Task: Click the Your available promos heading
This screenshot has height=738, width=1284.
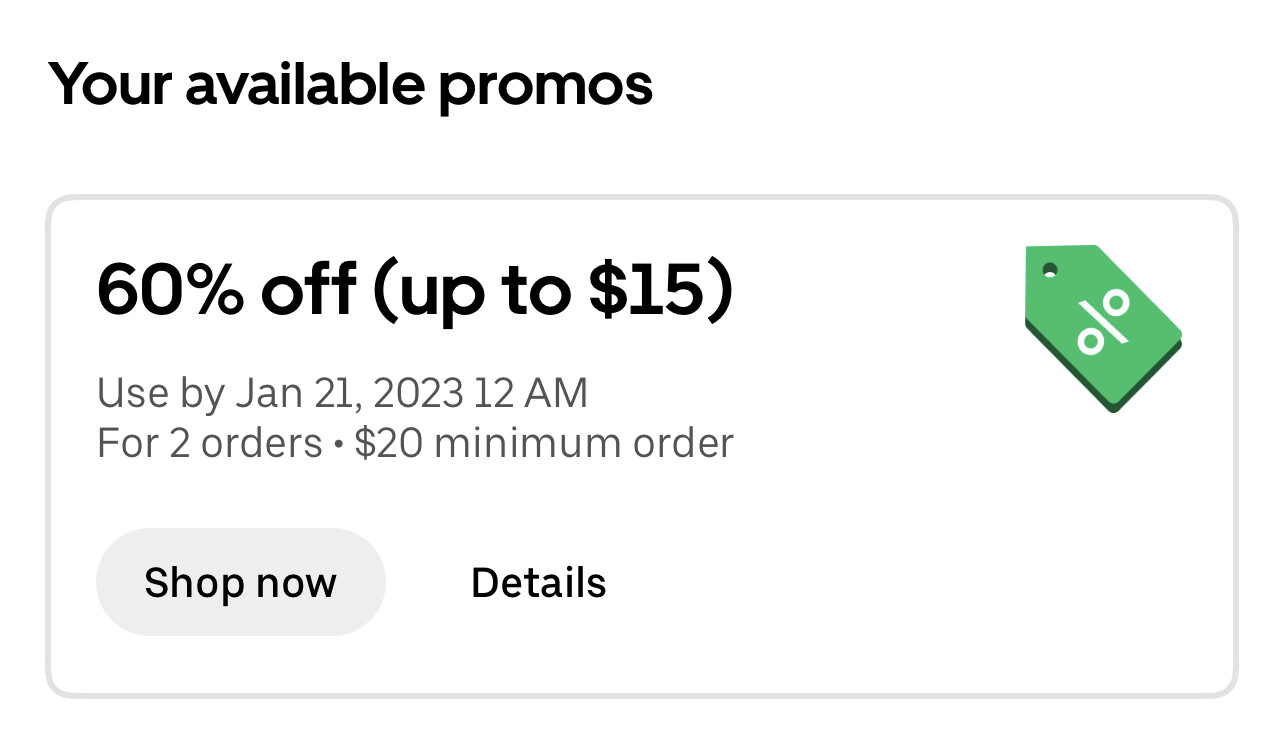Action: click(351, 86)
